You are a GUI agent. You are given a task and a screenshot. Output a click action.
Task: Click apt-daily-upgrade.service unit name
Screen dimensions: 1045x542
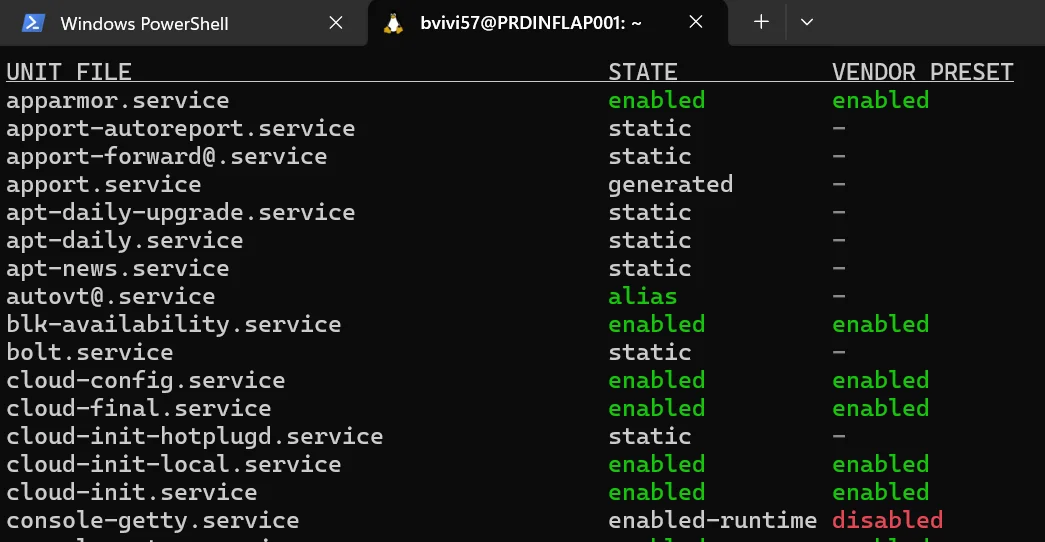coord(181,213)
